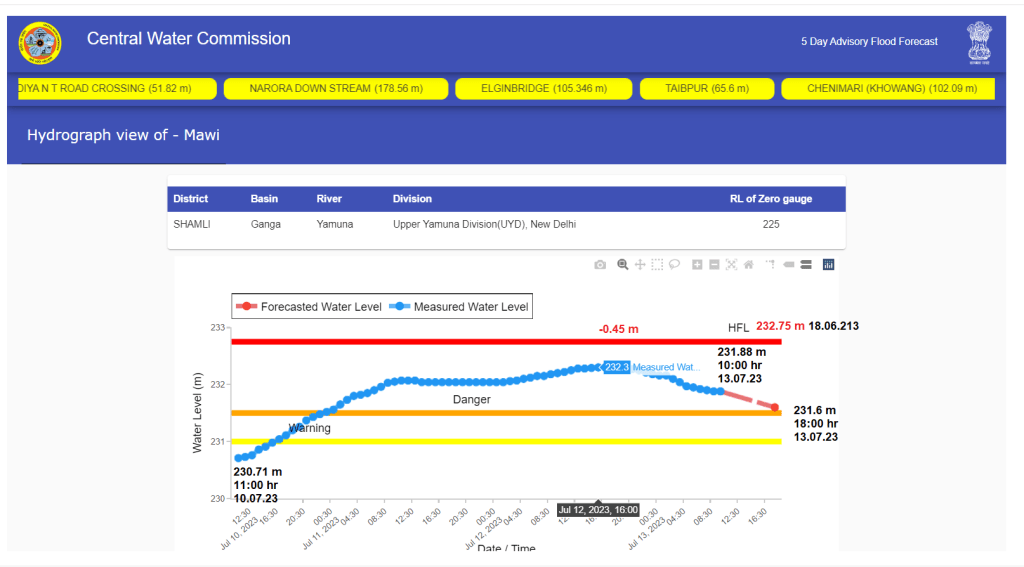Toggle Measured Water Level legend series
Image resolution: width=1024 pixels, height=567 pixels.
(460, 307)
